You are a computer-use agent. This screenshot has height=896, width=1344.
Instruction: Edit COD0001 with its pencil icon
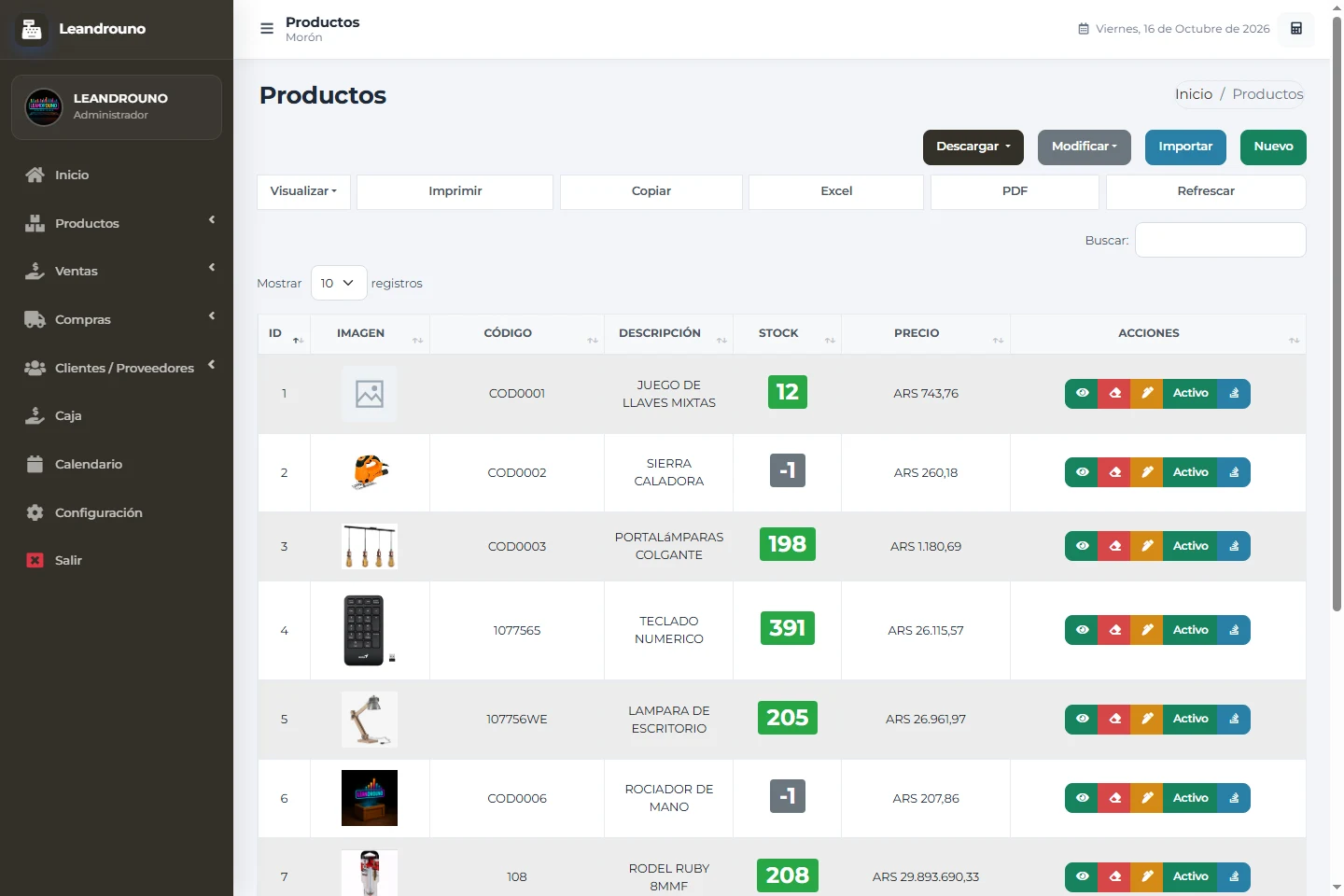1147,394
